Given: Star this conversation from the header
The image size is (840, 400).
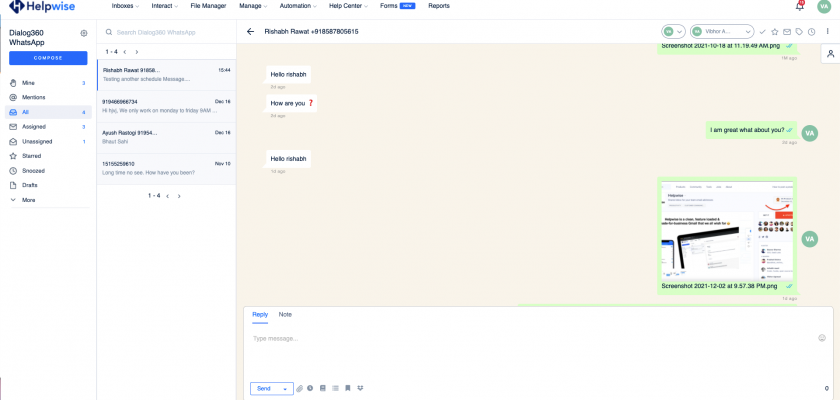Looking at the screenshot, I should [774, 32].
